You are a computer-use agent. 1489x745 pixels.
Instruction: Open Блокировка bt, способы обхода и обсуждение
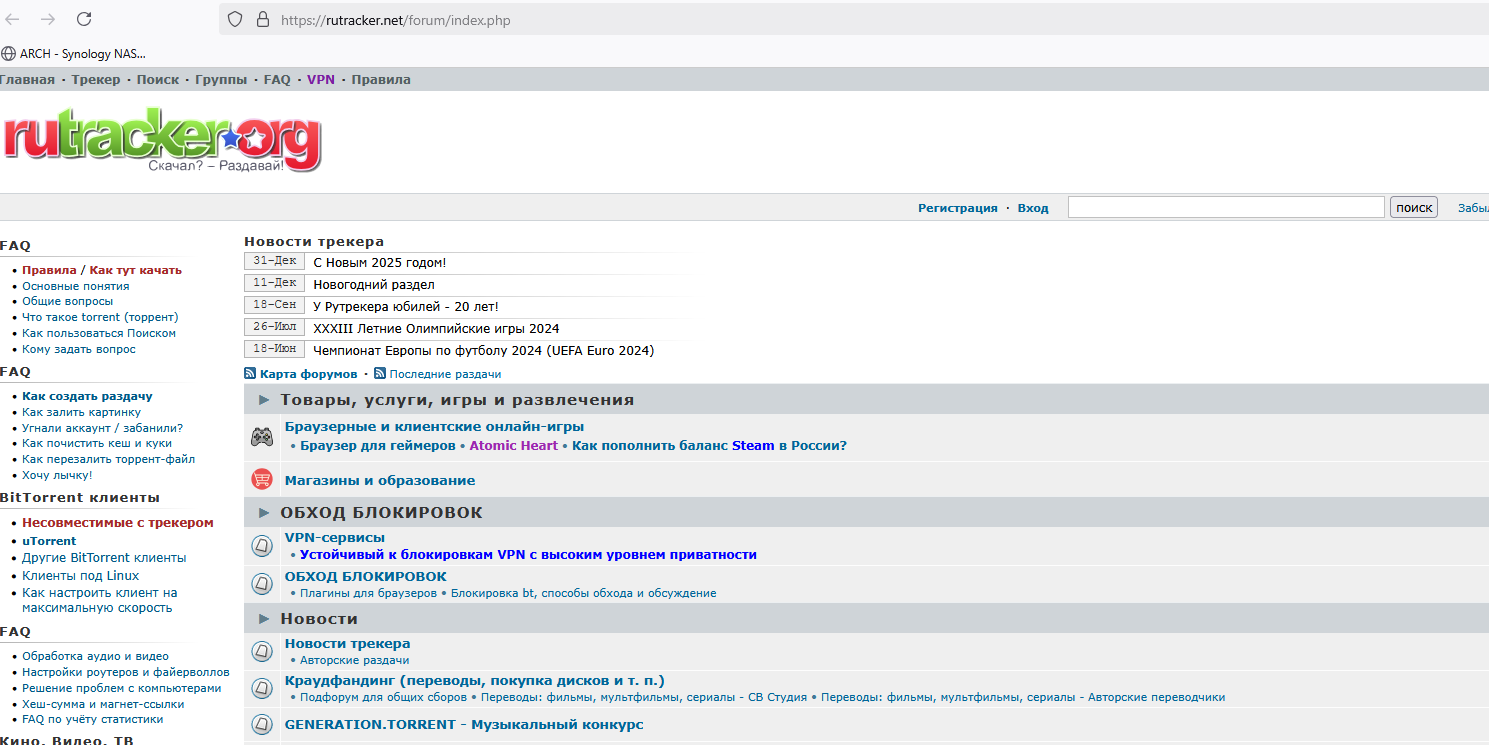pyautogui.click(x=584, y=593)
